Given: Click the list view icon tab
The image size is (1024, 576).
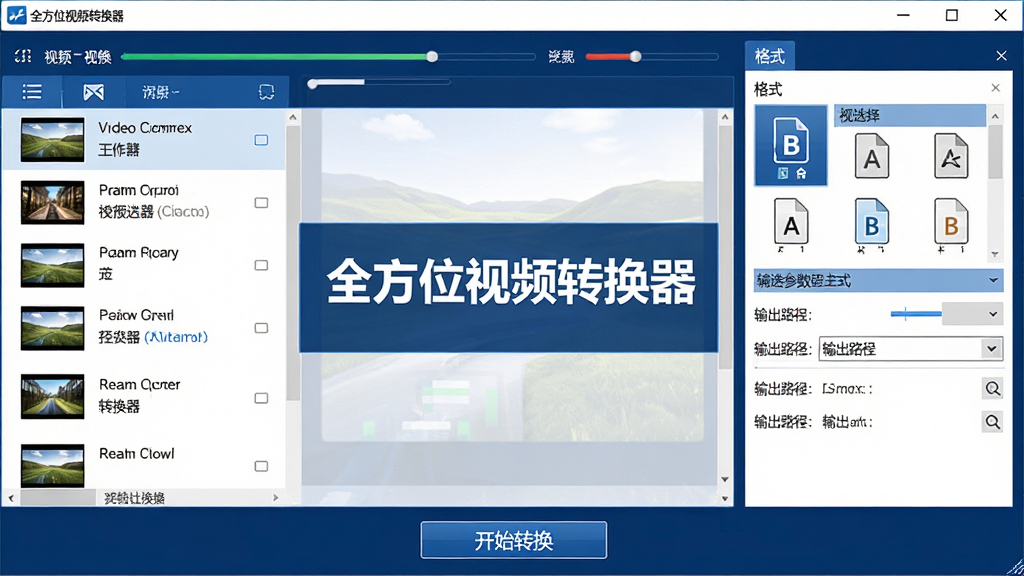Looking at the screenshot, I should pyautogui.click(x=32, y=92).
